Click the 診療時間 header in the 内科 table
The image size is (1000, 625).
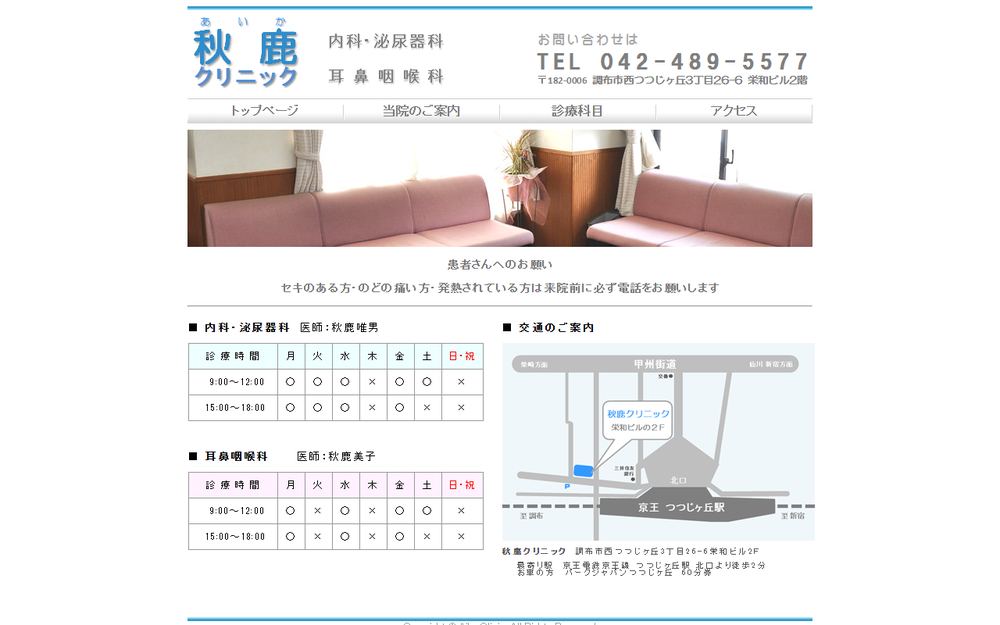coord(233,356)
